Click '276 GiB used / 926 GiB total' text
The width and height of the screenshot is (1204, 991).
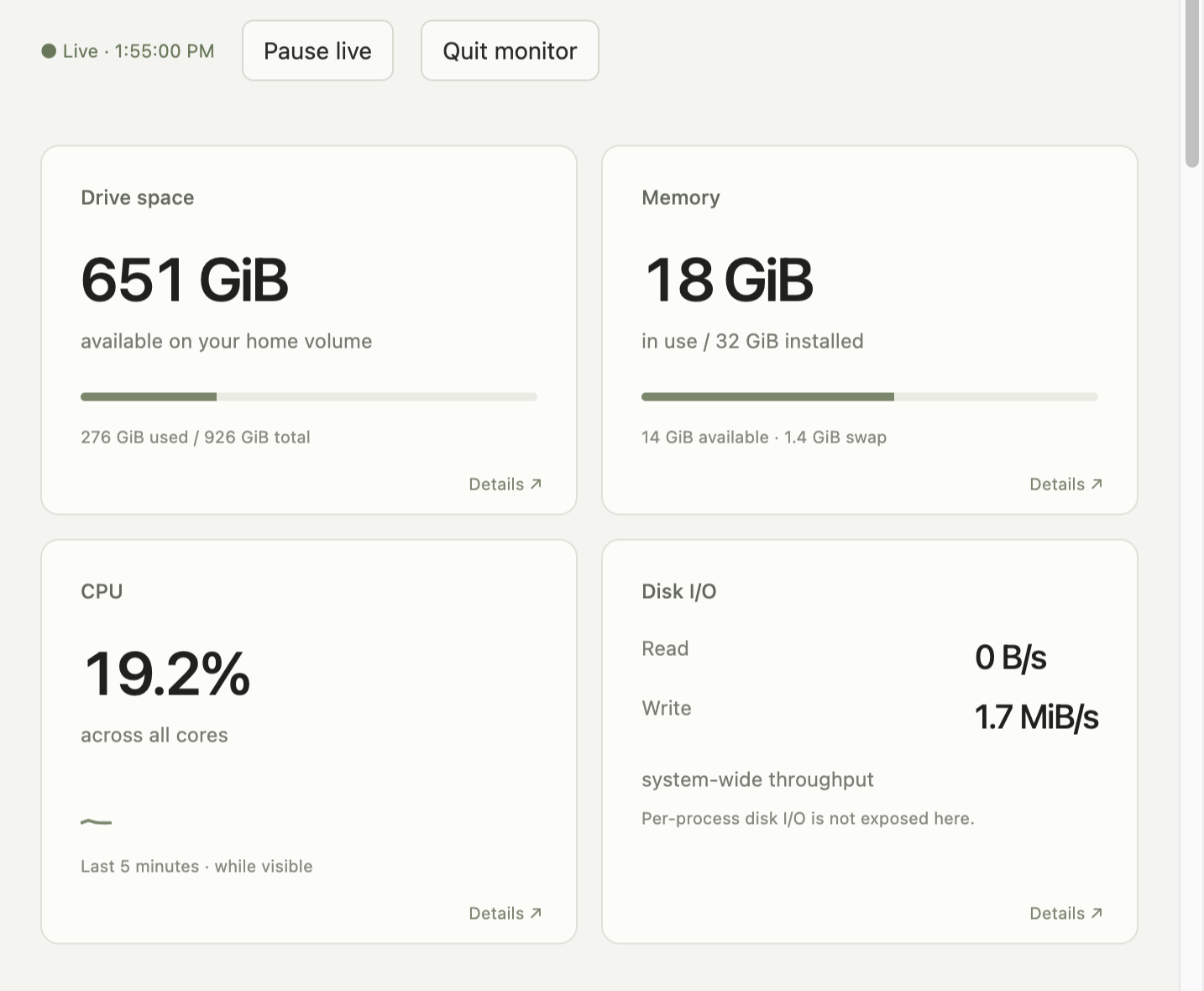[196, 437]
